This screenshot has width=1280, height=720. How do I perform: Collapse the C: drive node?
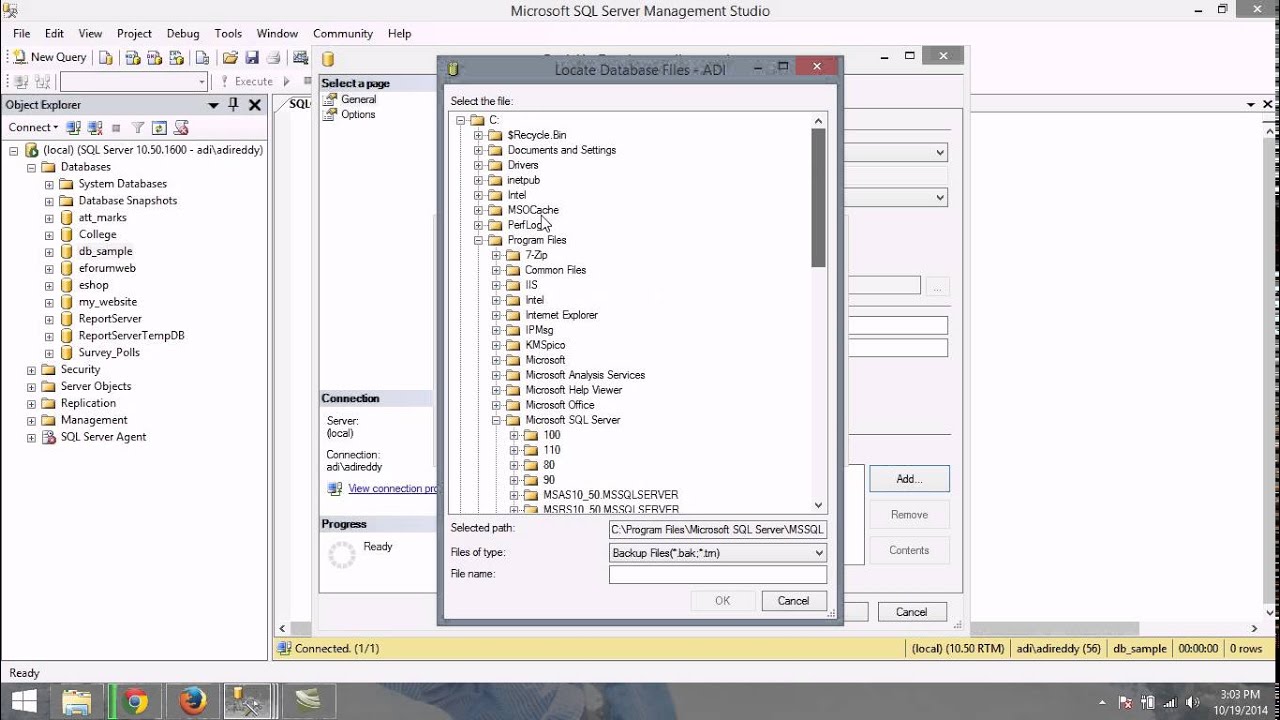461,120
